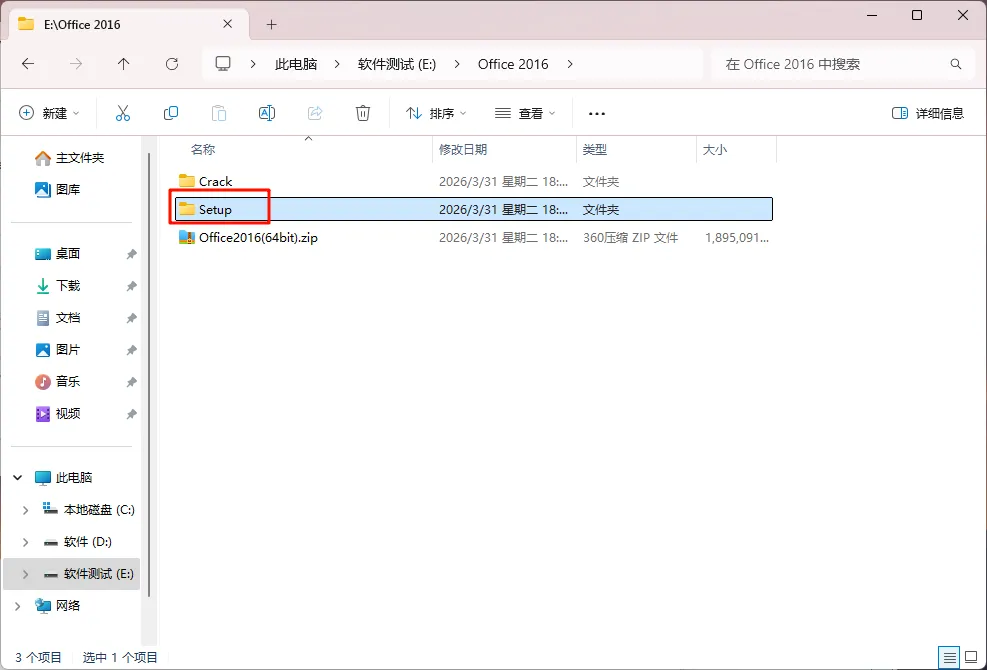Click the Copy icon in toolbar
This screenshot has height=670, width=987.
coord(171,113)
